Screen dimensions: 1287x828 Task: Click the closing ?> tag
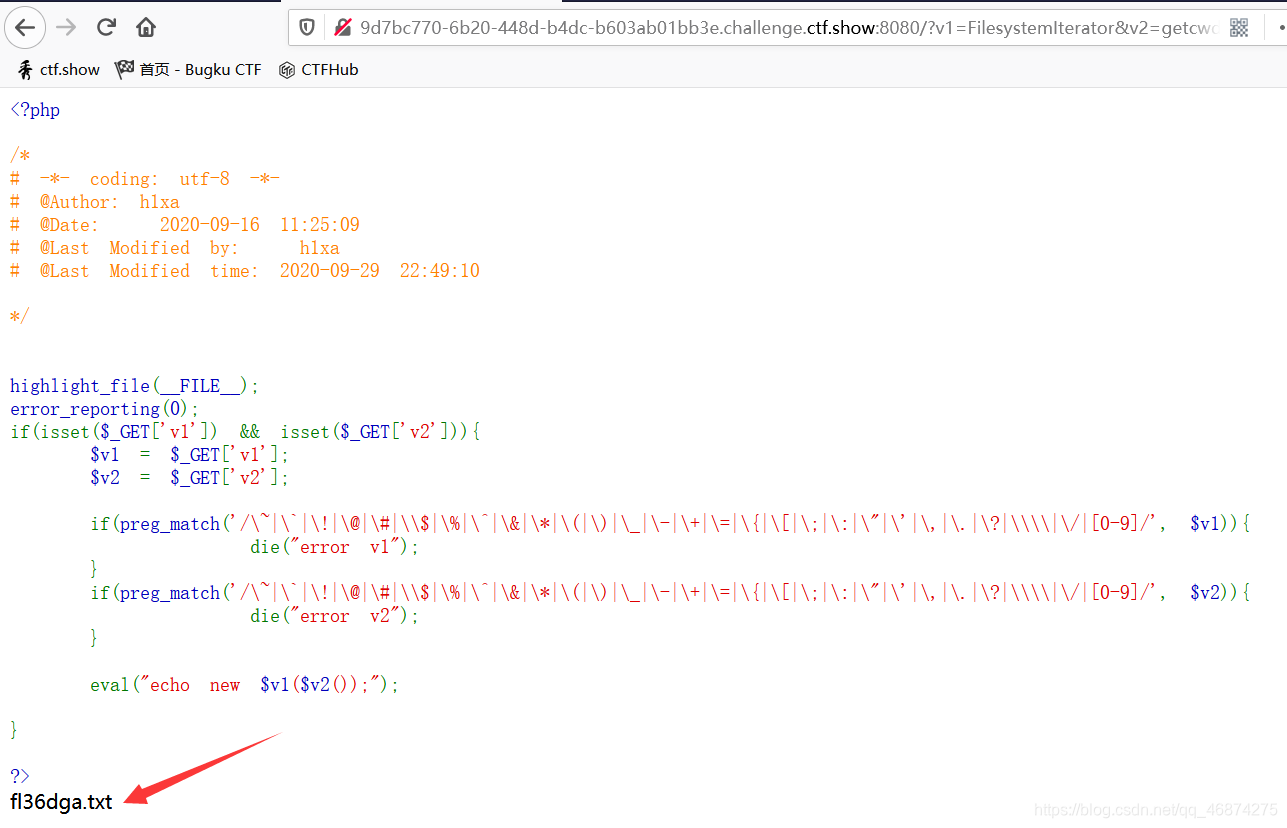tap(20, 776)
